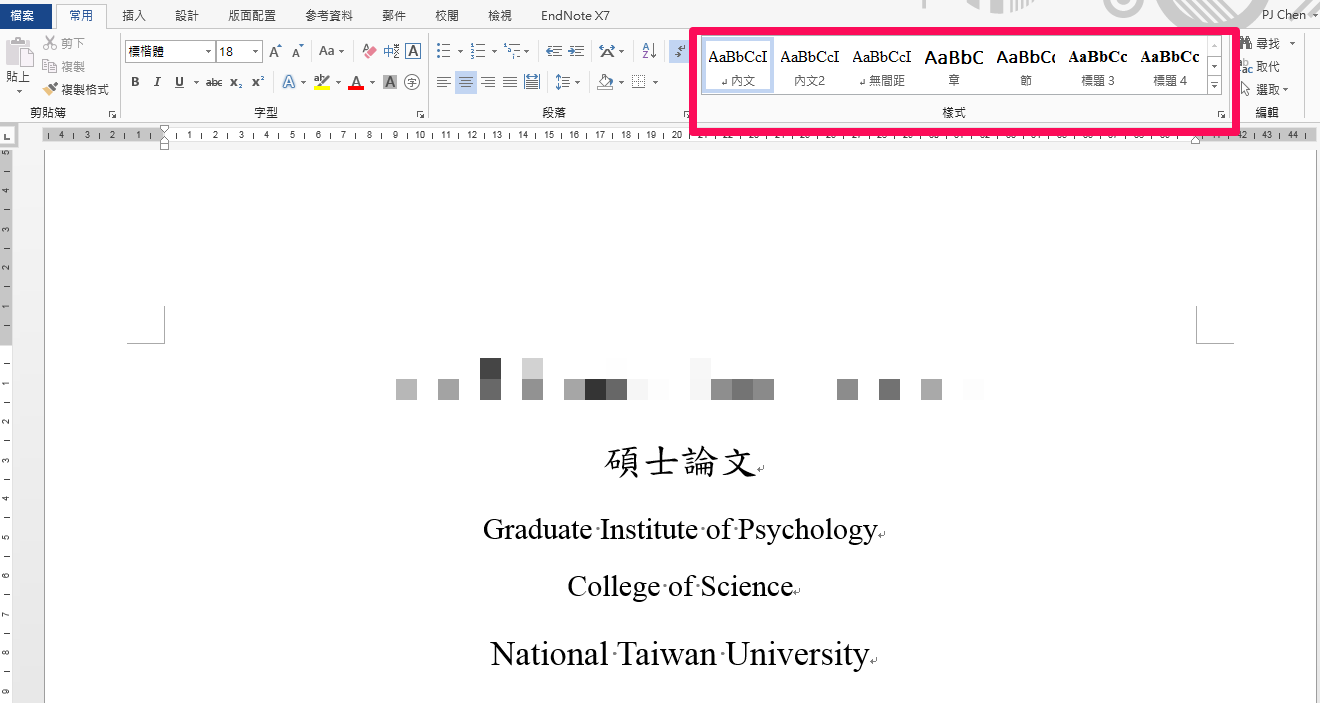Click the Shading paint bucket icon
The height and width of the screenshot is (703, 1320).
point(605,82)
